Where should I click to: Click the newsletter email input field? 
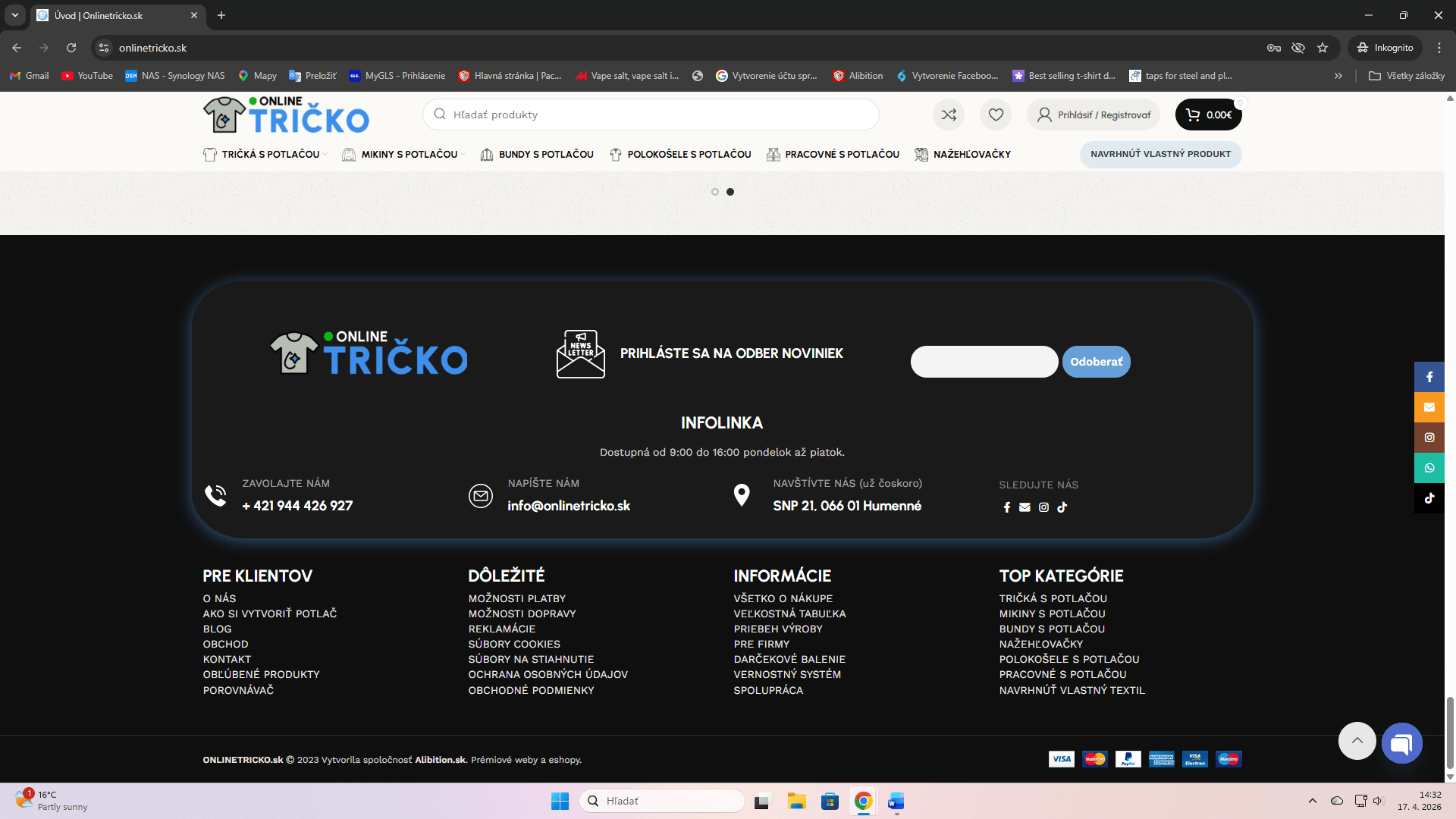984,362
